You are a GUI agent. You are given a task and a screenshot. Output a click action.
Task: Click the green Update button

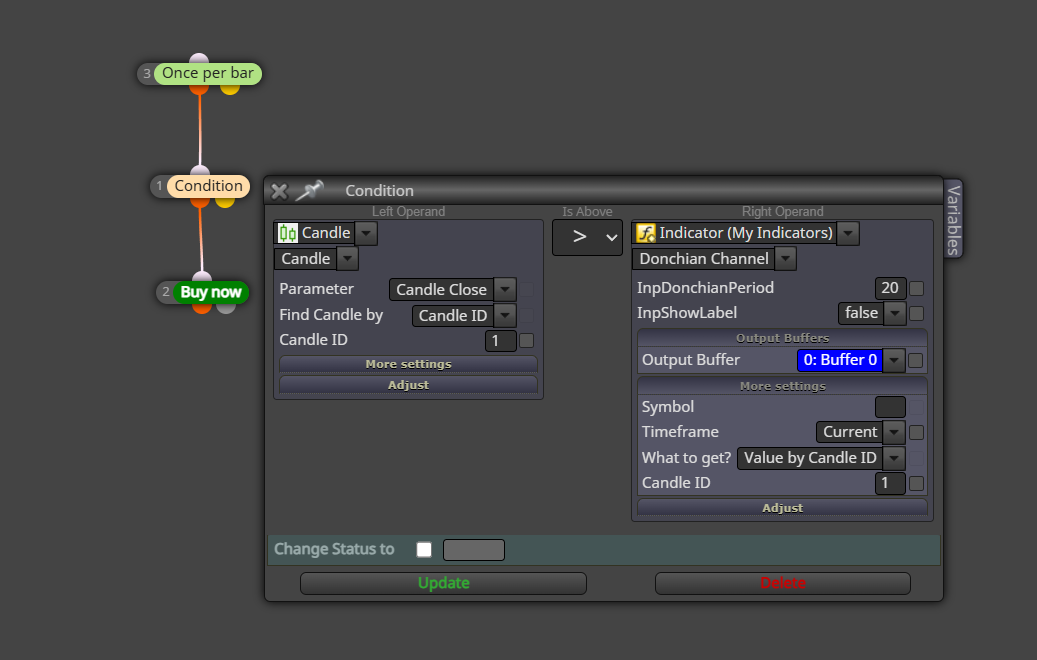(444, 583)
